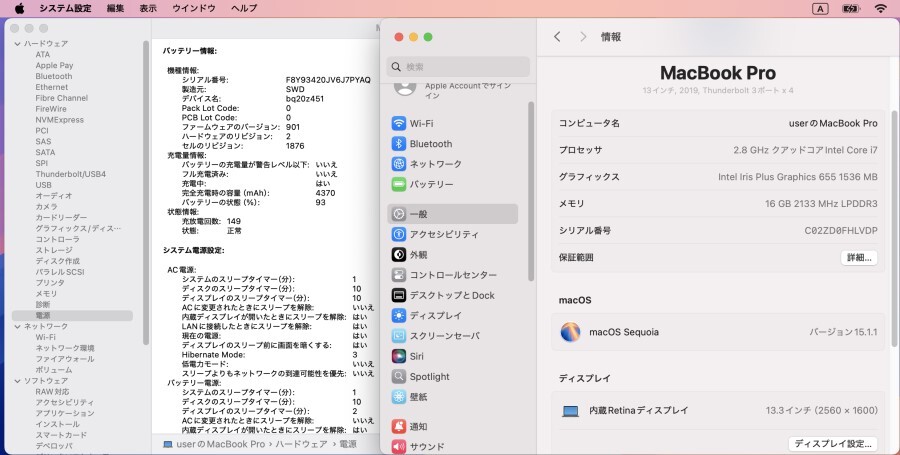
Task: Open the コントロールセンター icon
Action: (398, 275)
